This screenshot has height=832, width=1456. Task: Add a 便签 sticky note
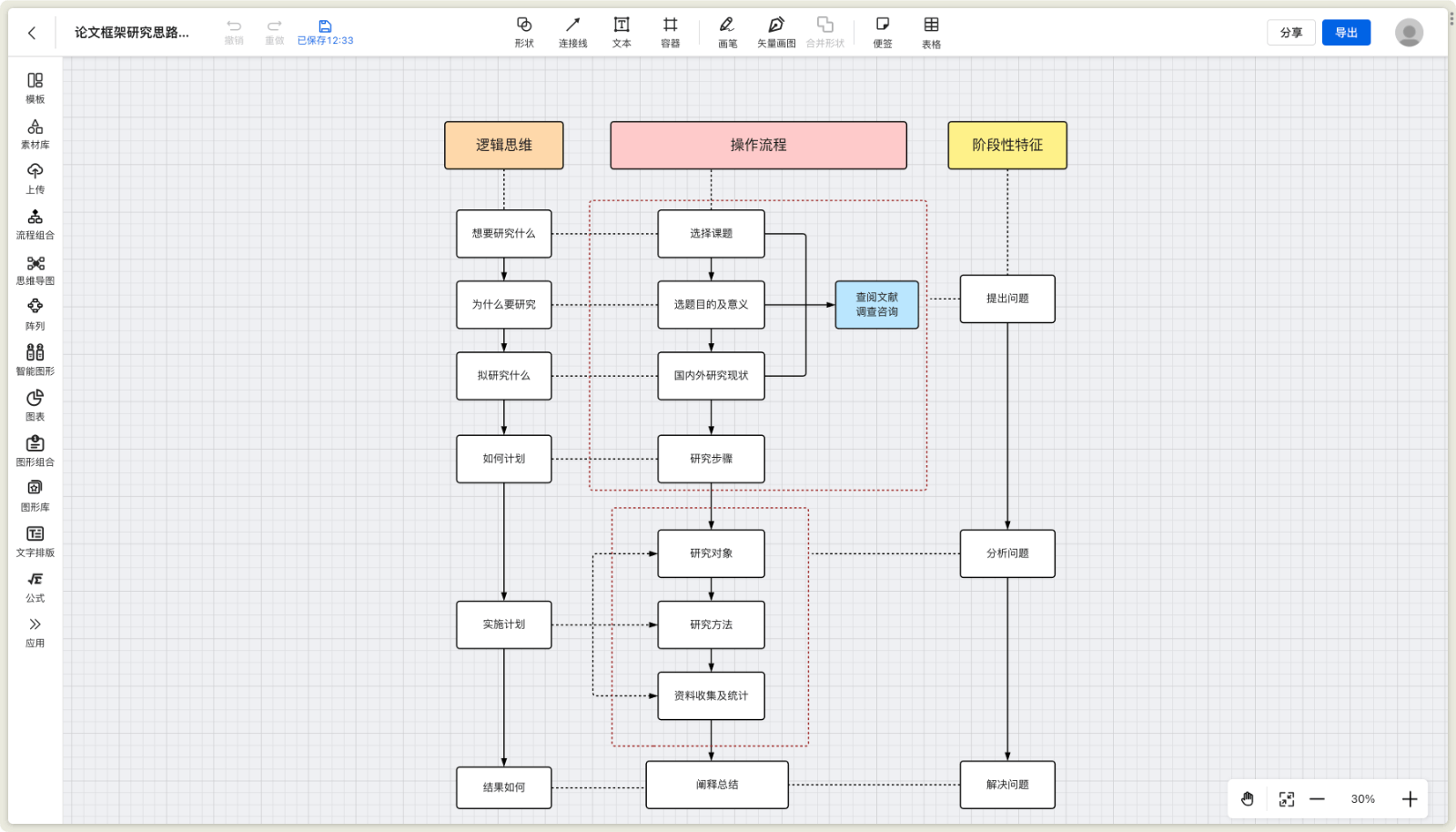[x=882, y=31]
